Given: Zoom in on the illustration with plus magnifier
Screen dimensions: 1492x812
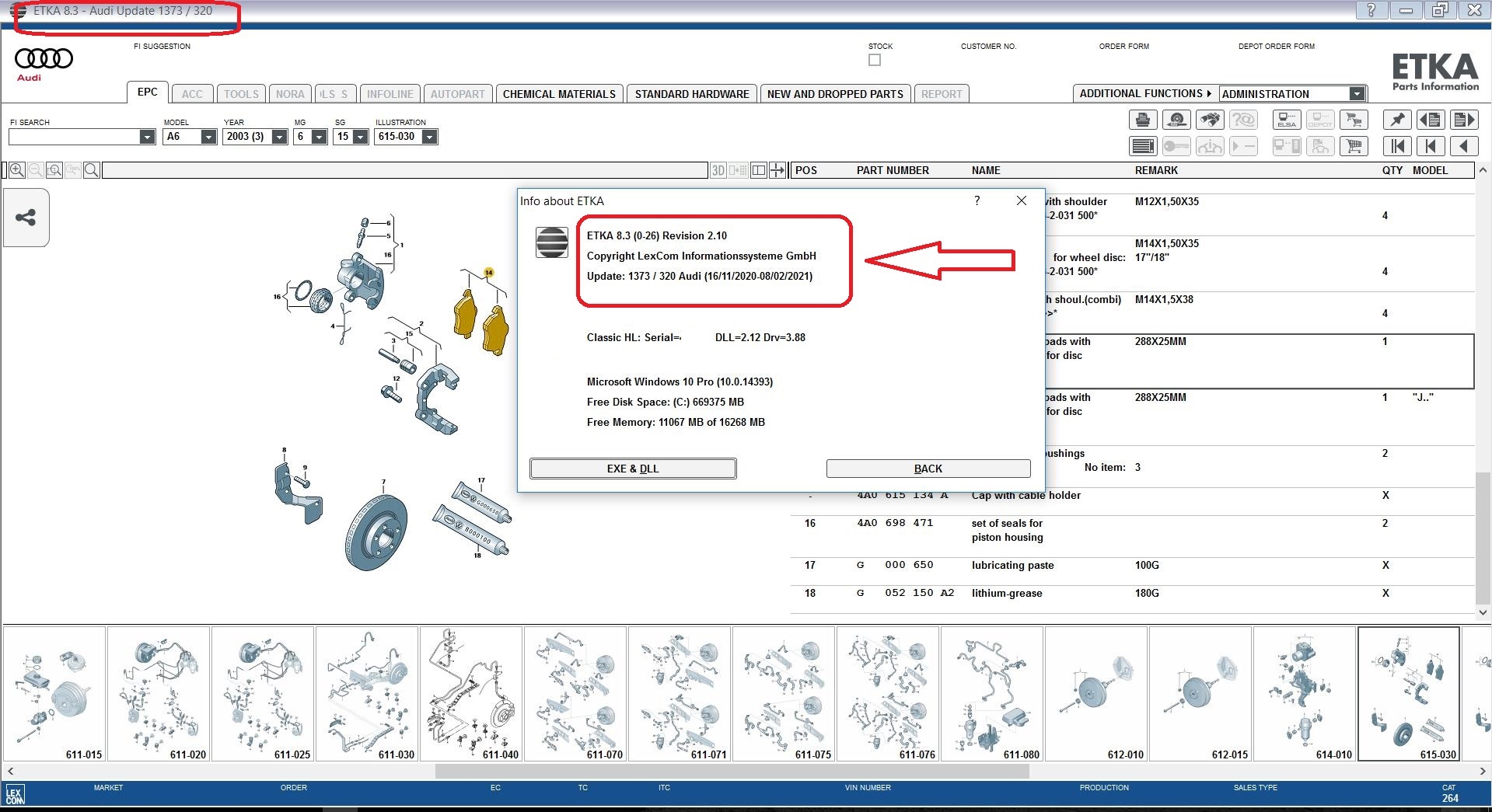Looking at the screenshot, I should point(16,170).
